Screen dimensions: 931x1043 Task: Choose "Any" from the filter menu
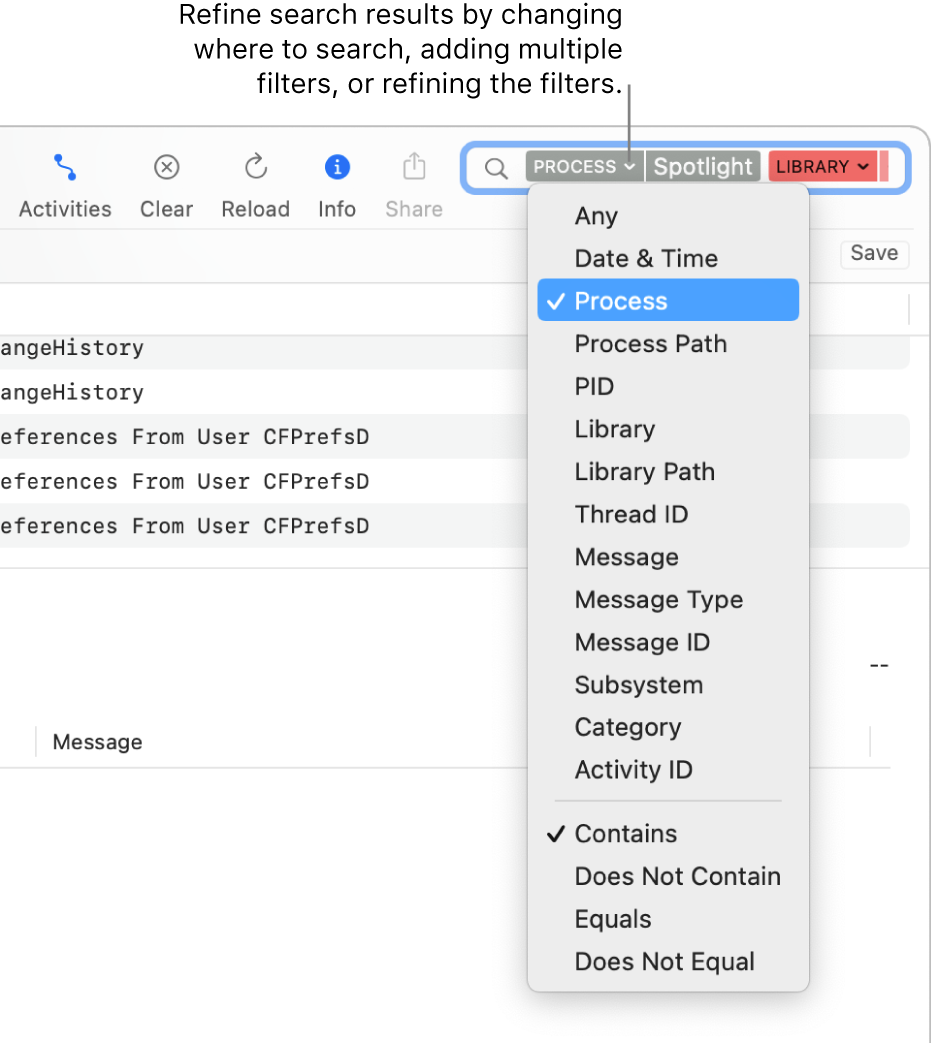click(x=596, y=216)
